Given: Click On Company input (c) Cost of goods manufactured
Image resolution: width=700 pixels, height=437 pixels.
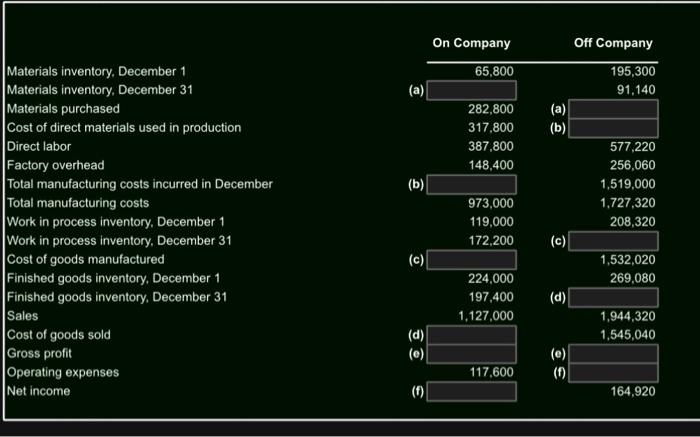Looking at the screenshot, I should tap(471, 260).
